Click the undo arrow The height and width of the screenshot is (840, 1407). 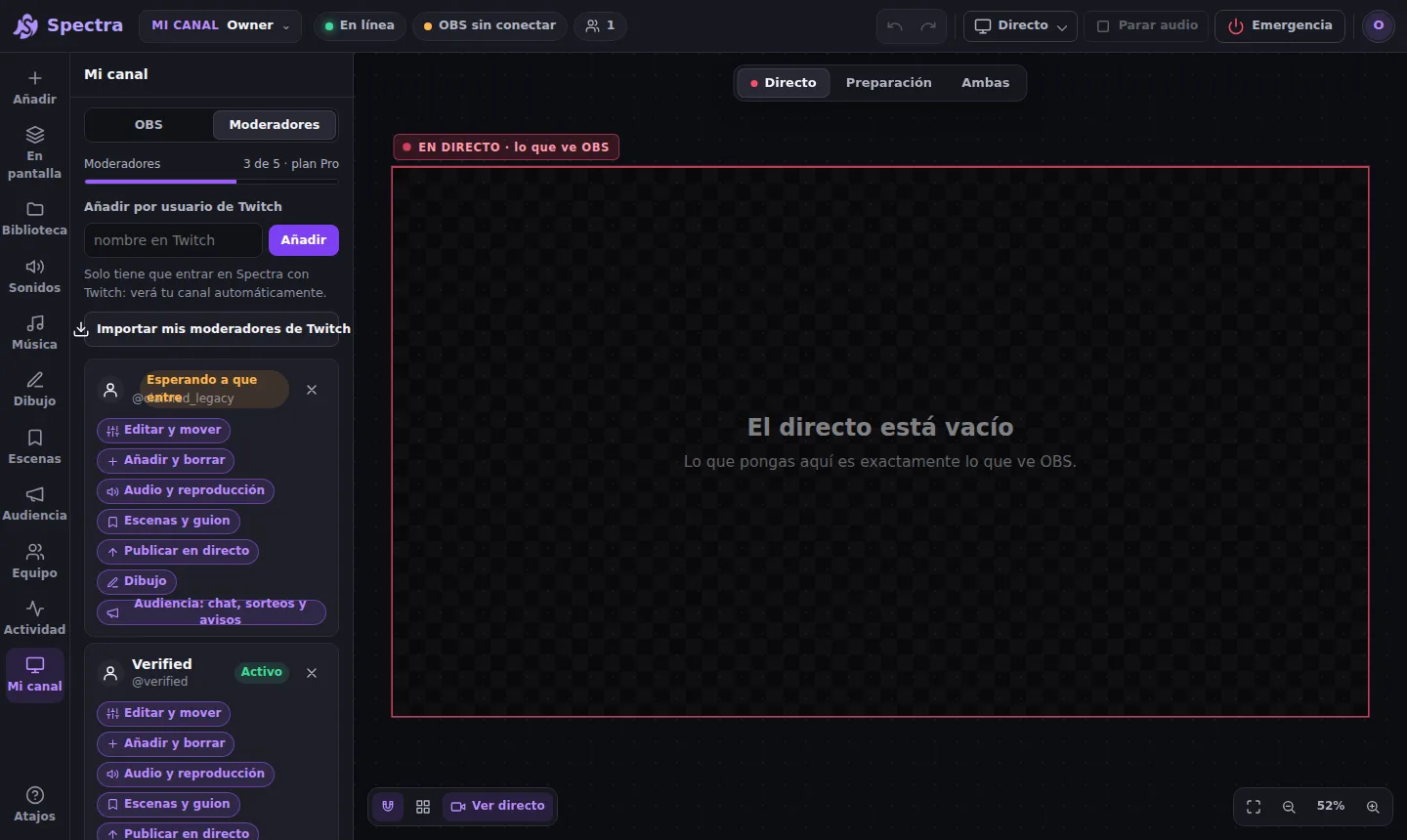pyautogui.click(x=895, y=26)
